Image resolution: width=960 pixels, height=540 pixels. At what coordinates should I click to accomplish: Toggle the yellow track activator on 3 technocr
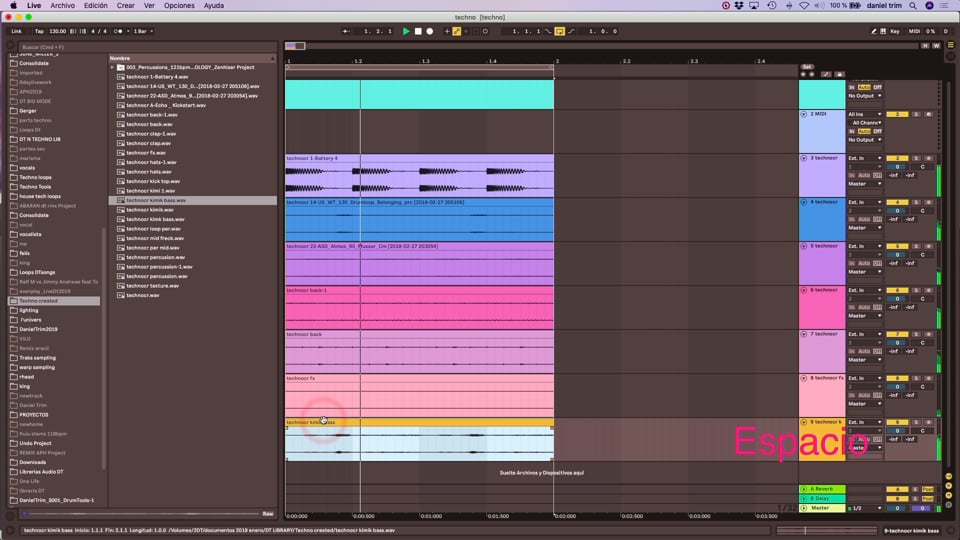(897, 158)
